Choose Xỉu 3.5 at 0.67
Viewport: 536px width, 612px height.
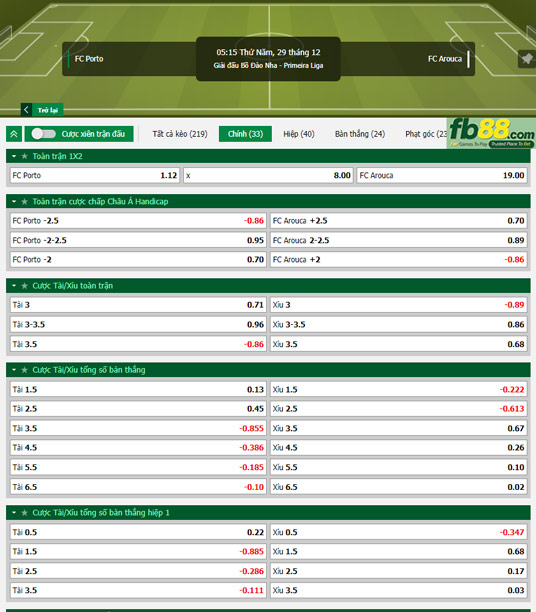click(399, 428)
